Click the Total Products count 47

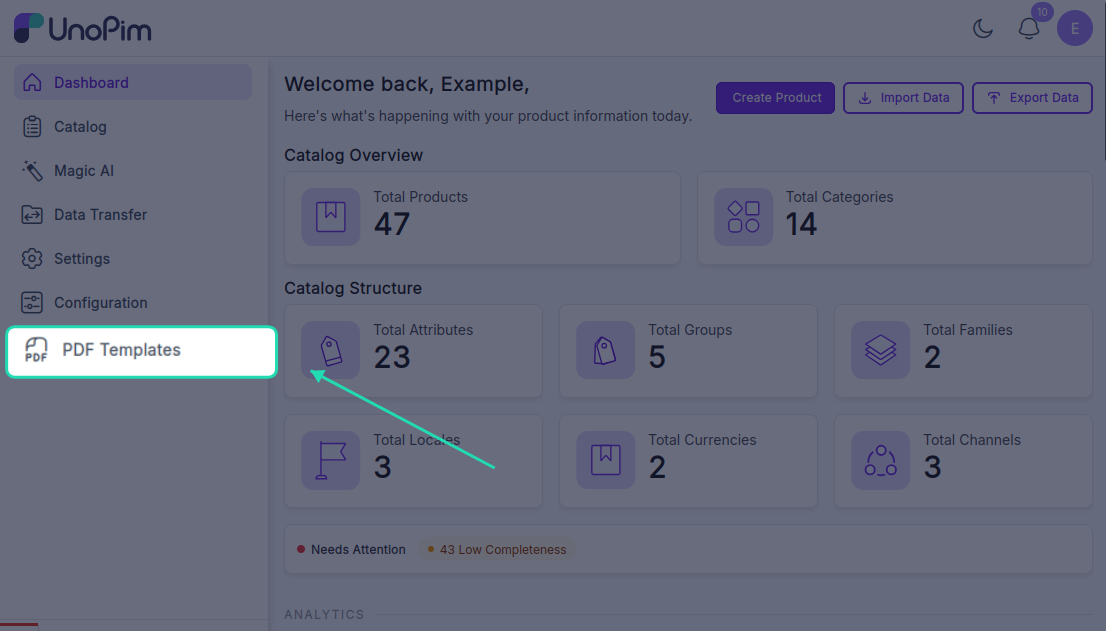click(391, 224)
